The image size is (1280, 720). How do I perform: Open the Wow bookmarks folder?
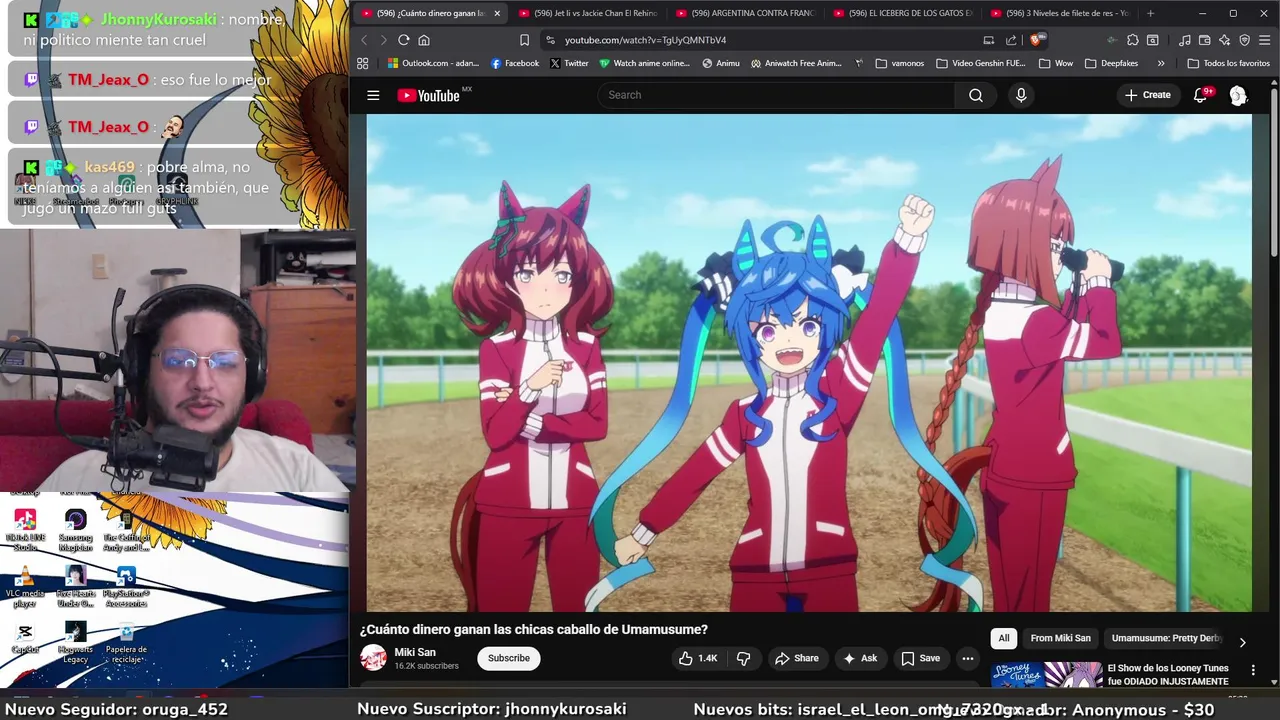1056,63
